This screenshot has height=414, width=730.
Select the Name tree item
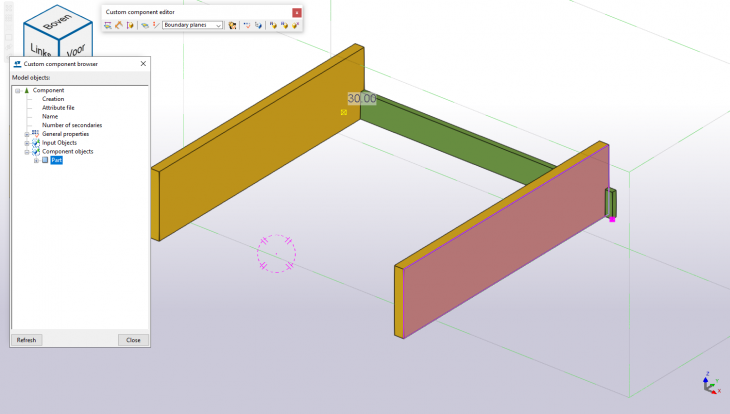click(x=50, y=116)
